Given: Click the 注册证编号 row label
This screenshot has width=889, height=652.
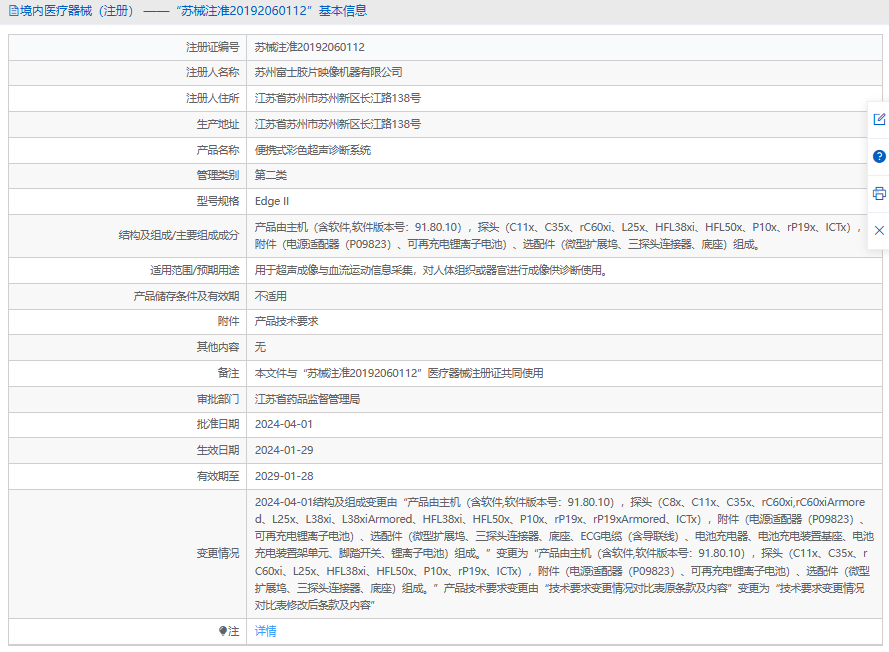Looking at the screenshot, I should (x=213, y=47).
